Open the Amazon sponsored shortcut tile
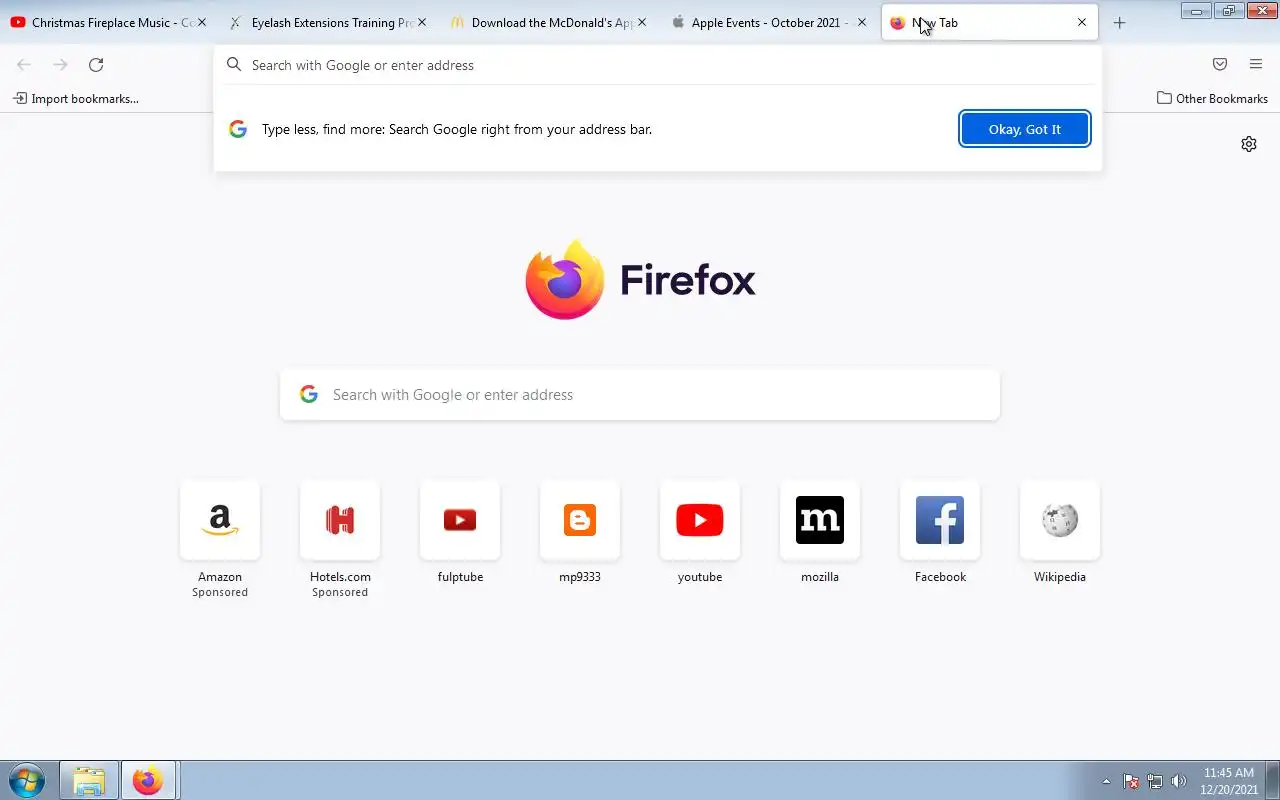 [220, 520]
